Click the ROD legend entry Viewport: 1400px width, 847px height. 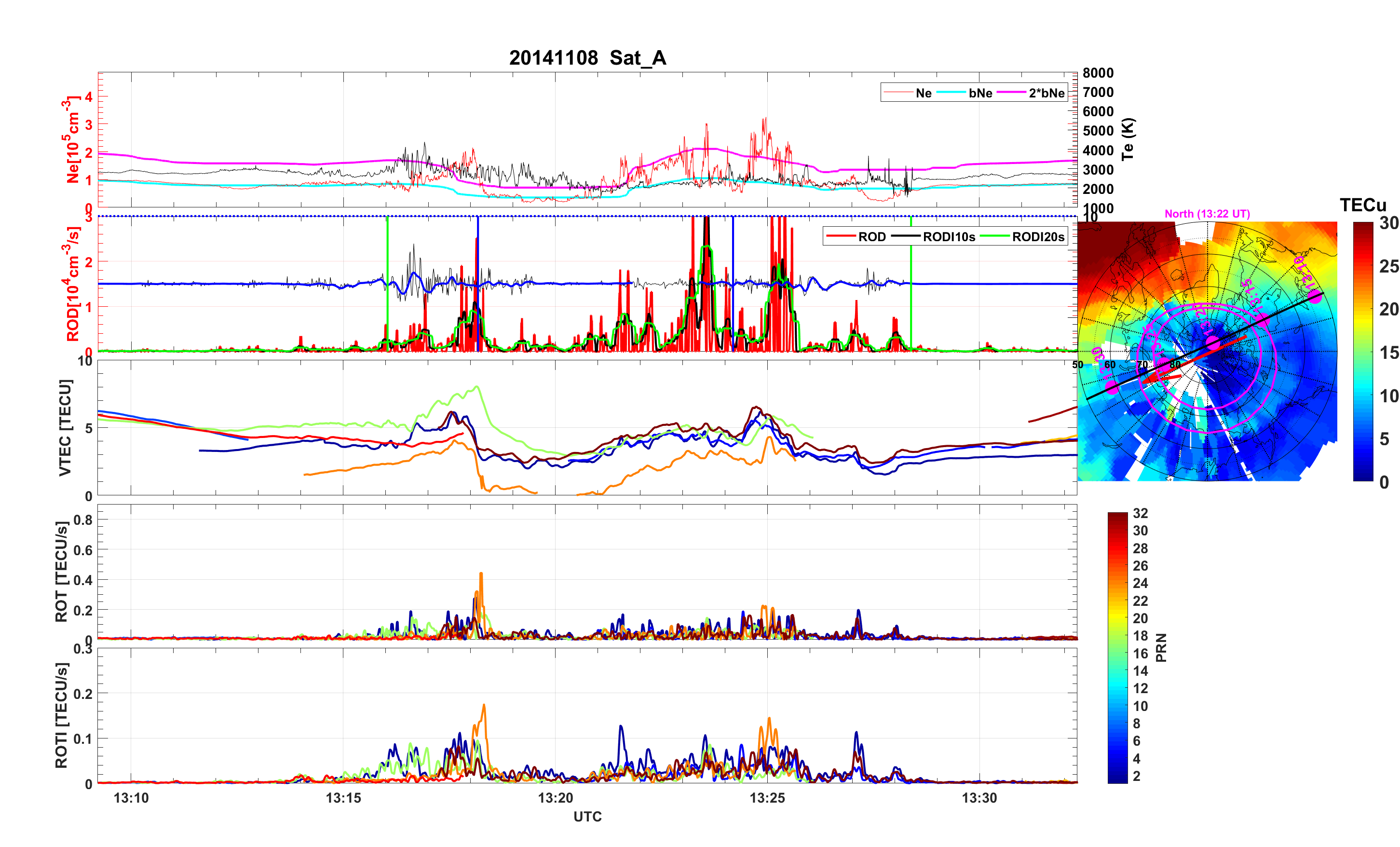coord(871,237)
